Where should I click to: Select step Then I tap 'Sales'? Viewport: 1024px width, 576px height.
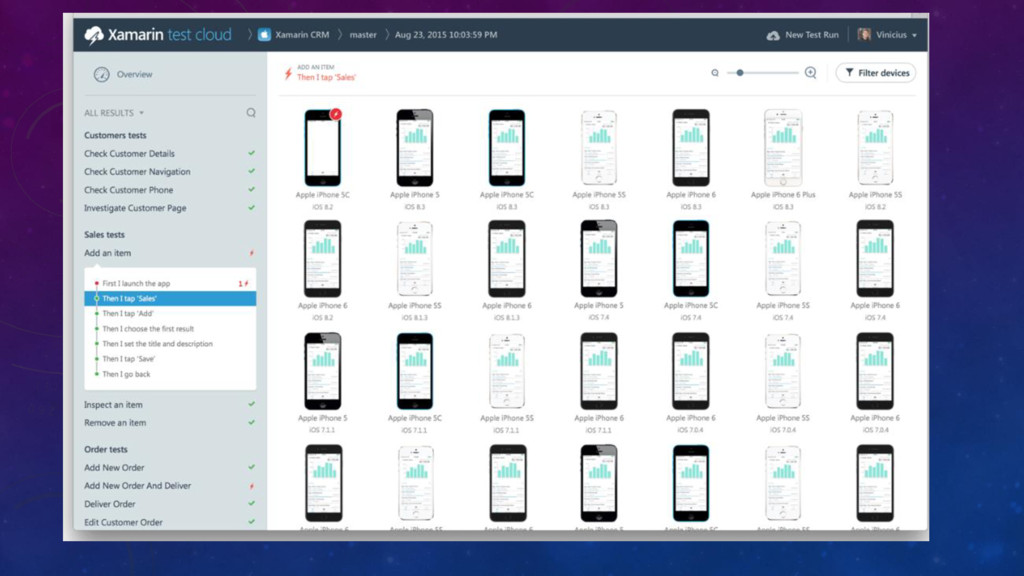point(170,298)
